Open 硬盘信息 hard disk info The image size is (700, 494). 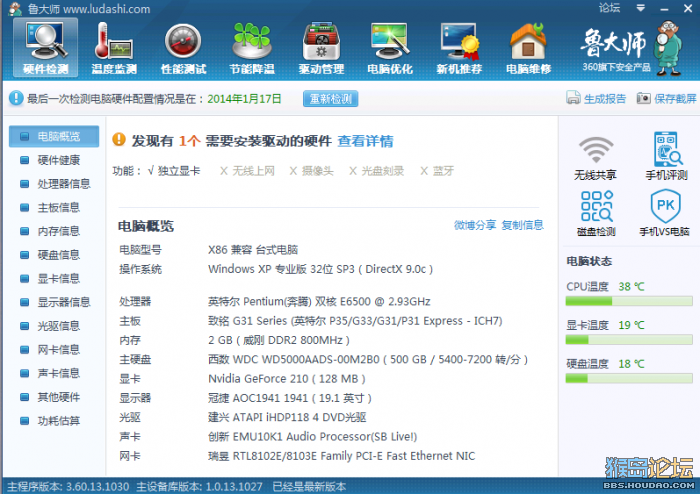click(x=58, y=254)
